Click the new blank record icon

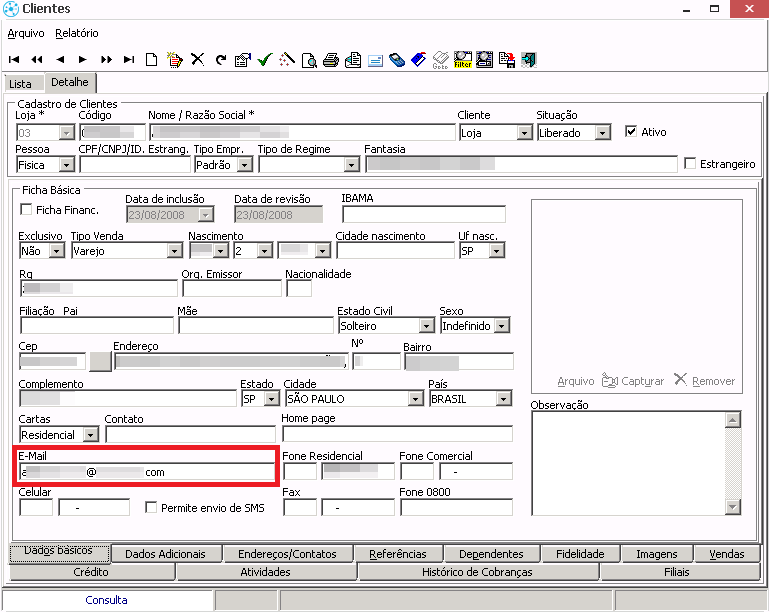click(x=152, y=60)
